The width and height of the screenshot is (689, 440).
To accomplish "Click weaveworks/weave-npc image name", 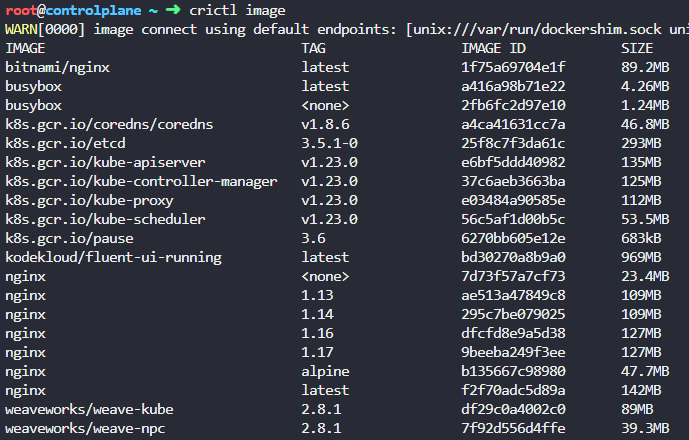I will click(85, 428).
